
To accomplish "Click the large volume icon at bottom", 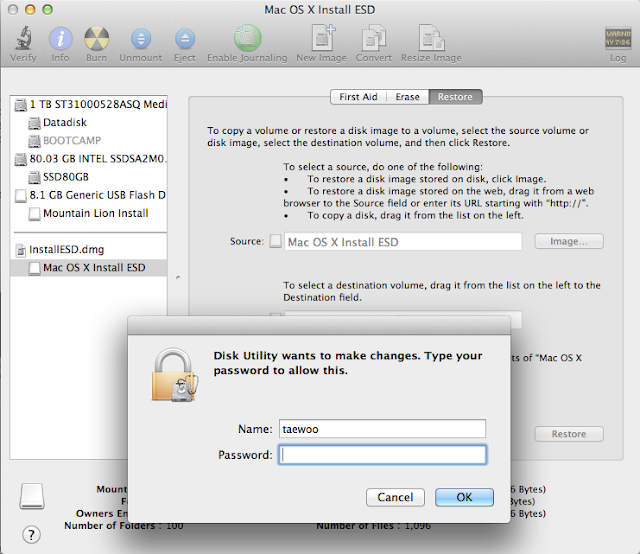I will click(32, 496).
